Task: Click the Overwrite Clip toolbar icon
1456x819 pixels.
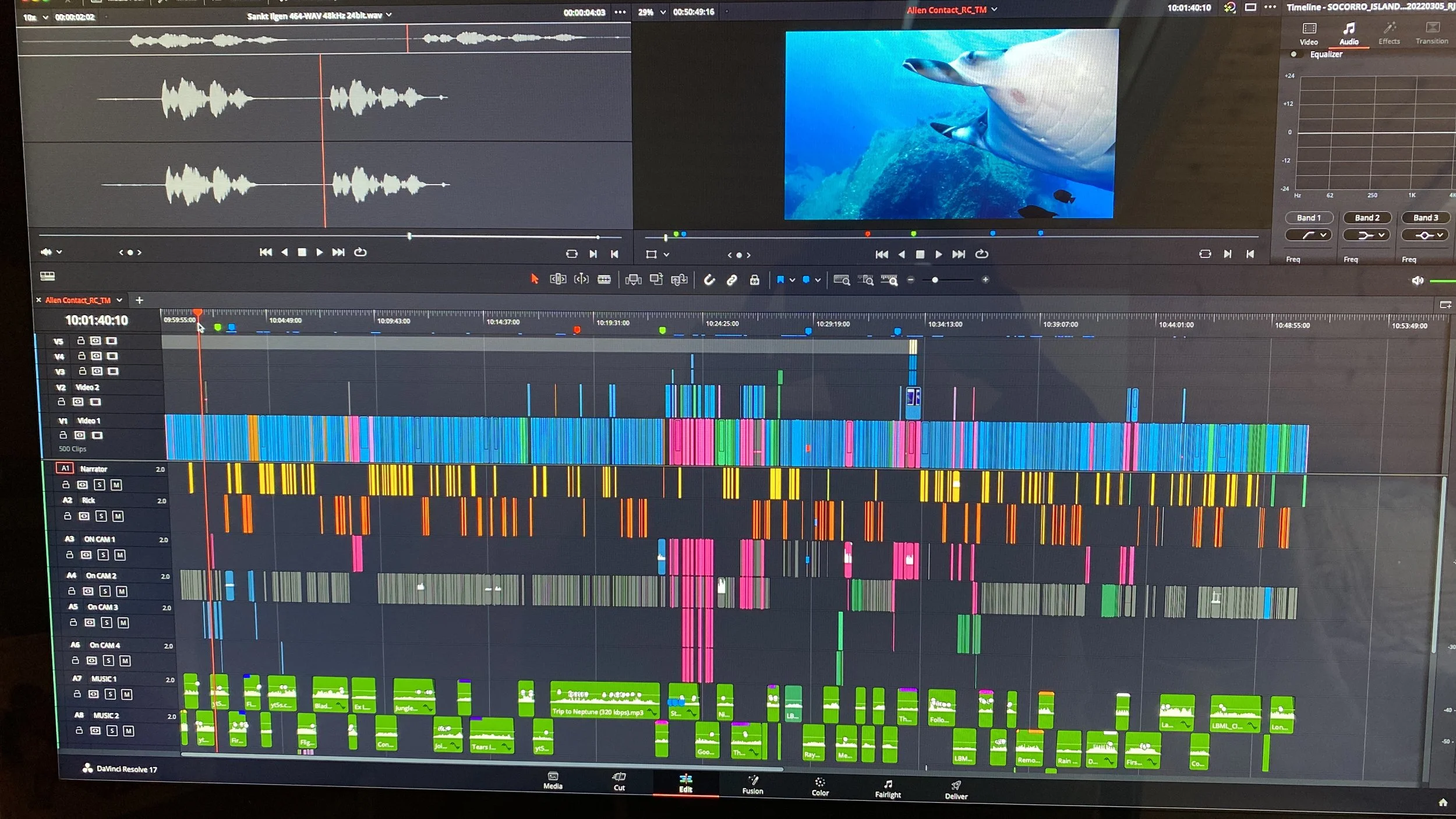Action: pos(656,280)
